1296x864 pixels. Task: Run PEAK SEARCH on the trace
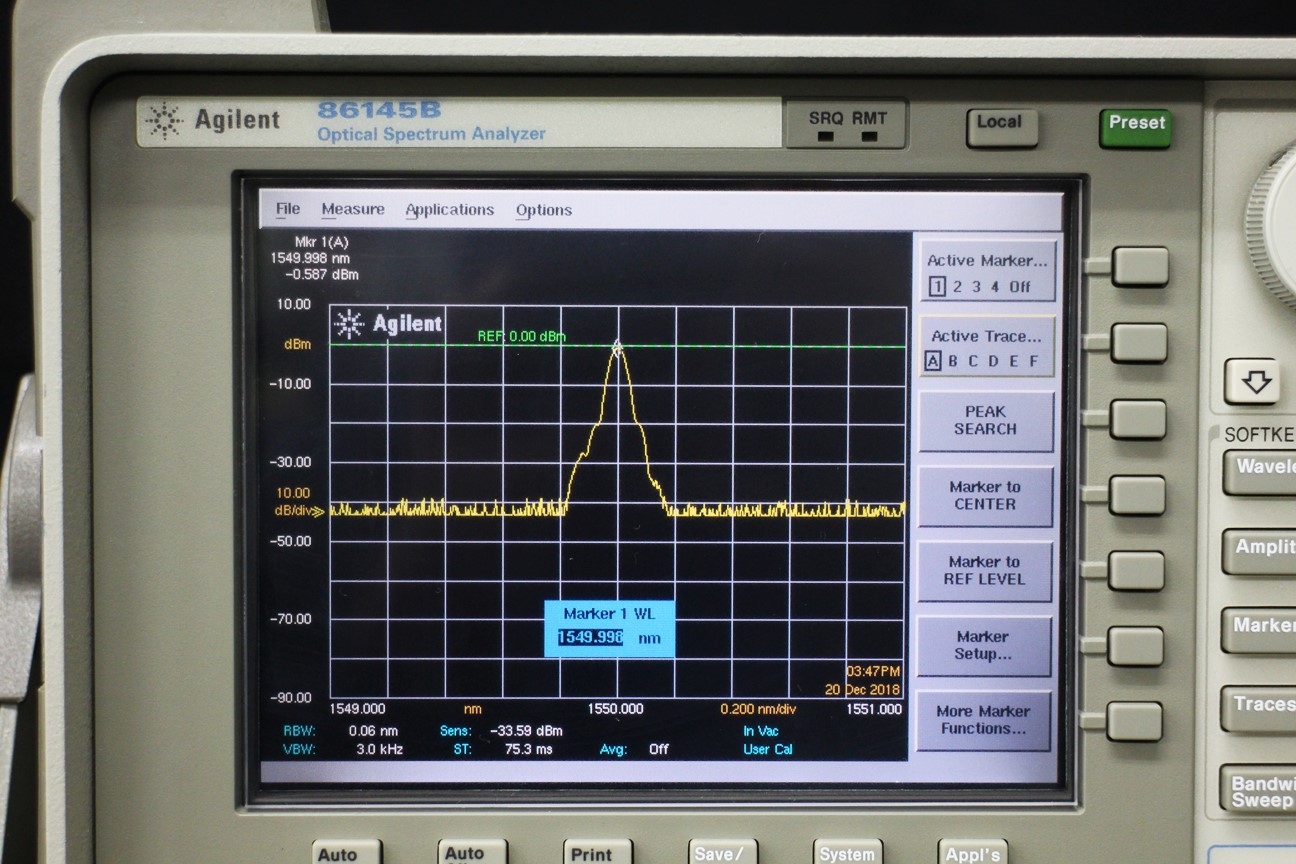pos(986,421)
